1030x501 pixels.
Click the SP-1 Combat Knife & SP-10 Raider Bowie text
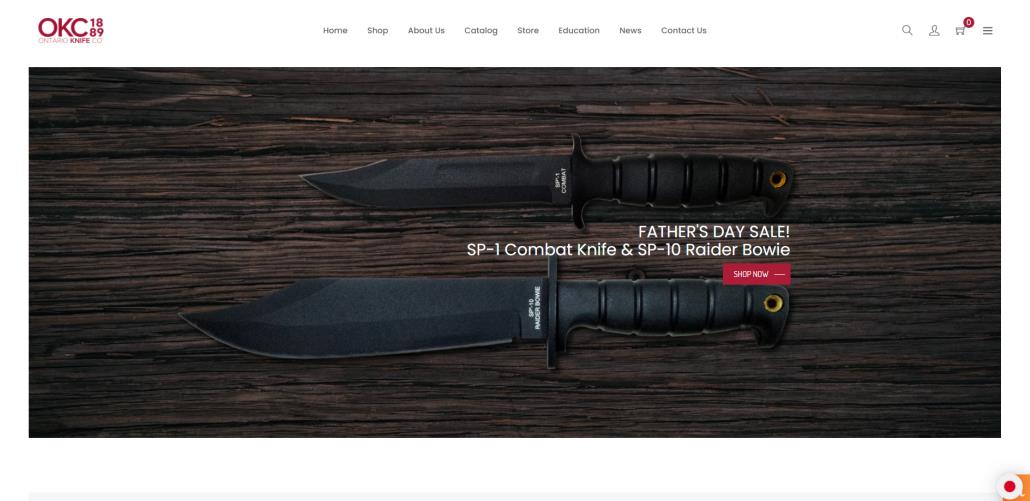coord(629,250)
